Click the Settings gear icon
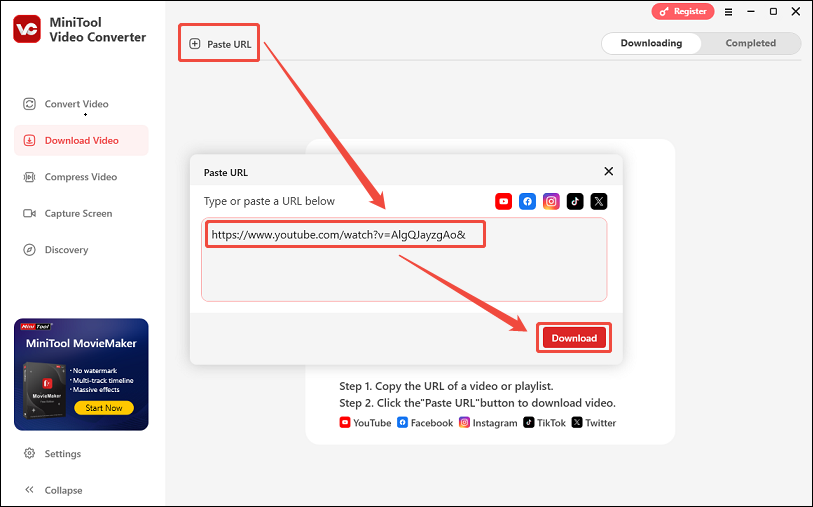 click(30, 454)
